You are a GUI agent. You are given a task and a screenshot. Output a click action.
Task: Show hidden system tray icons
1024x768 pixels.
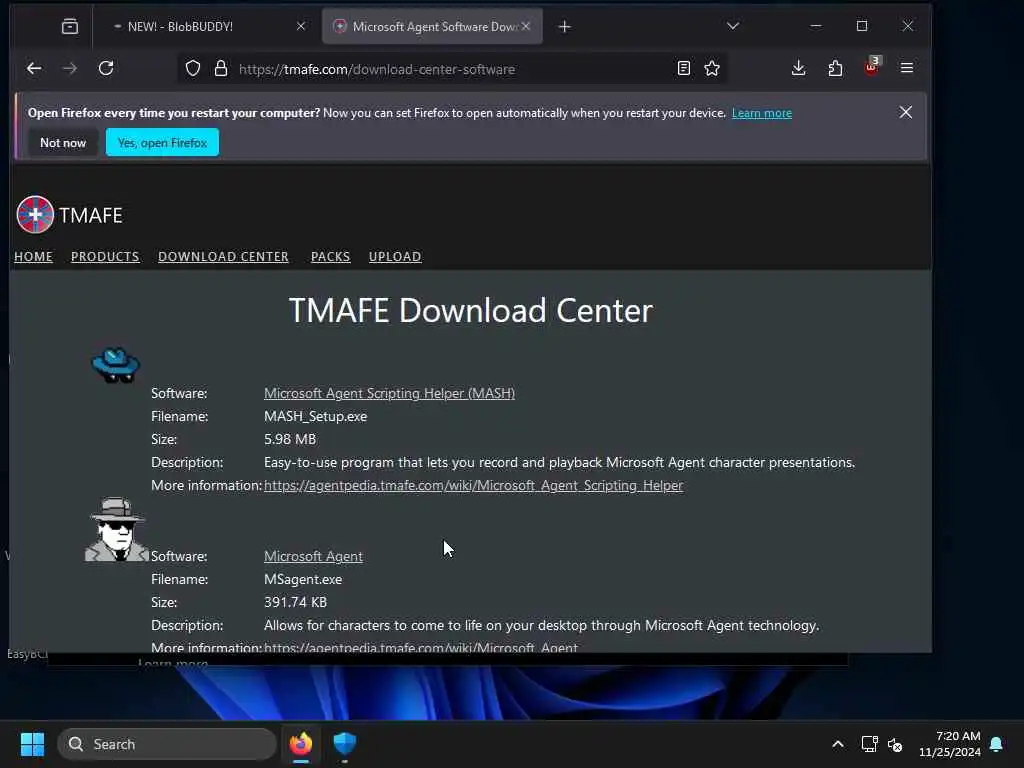(x=838, y=744)
